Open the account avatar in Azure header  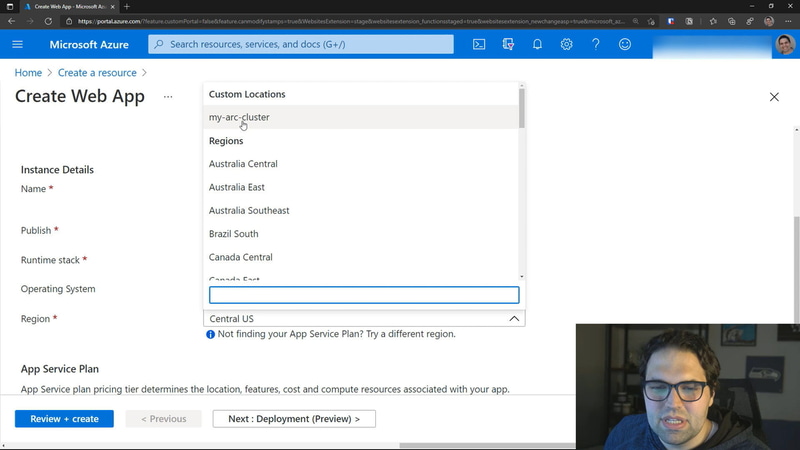coord(785,44)
